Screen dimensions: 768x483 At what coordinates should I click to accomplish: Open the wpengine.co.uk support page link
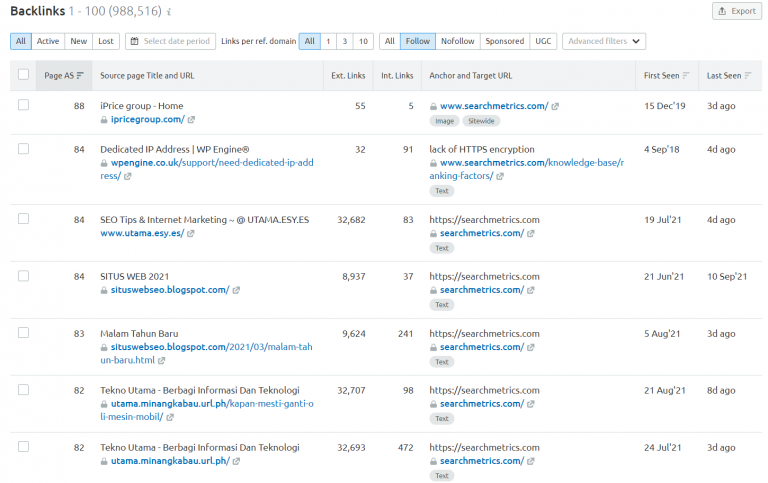coord(207,169)
